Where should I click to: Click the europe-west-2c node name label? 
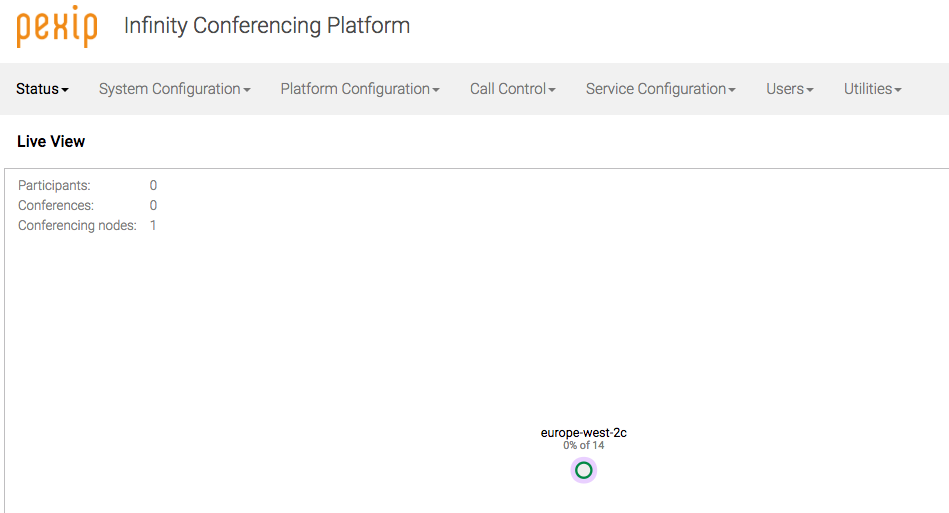[584, 433]
